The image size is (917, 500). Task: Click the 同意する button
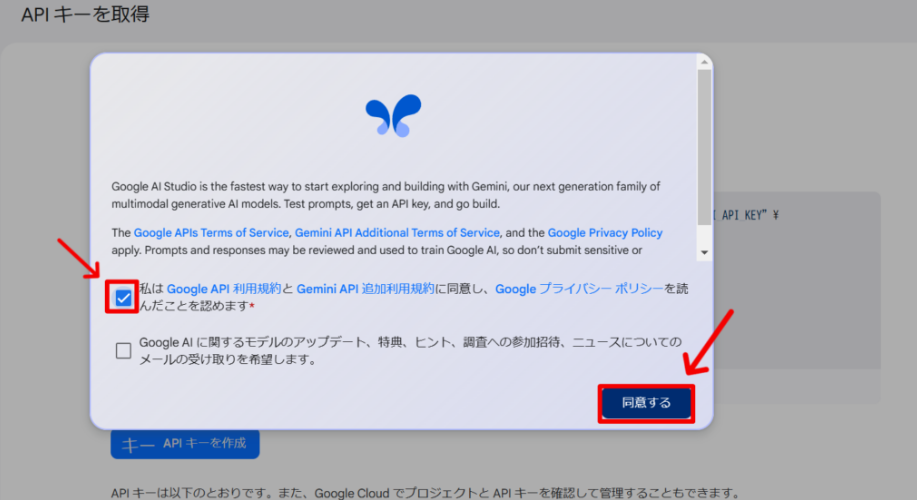coord(646,403)
